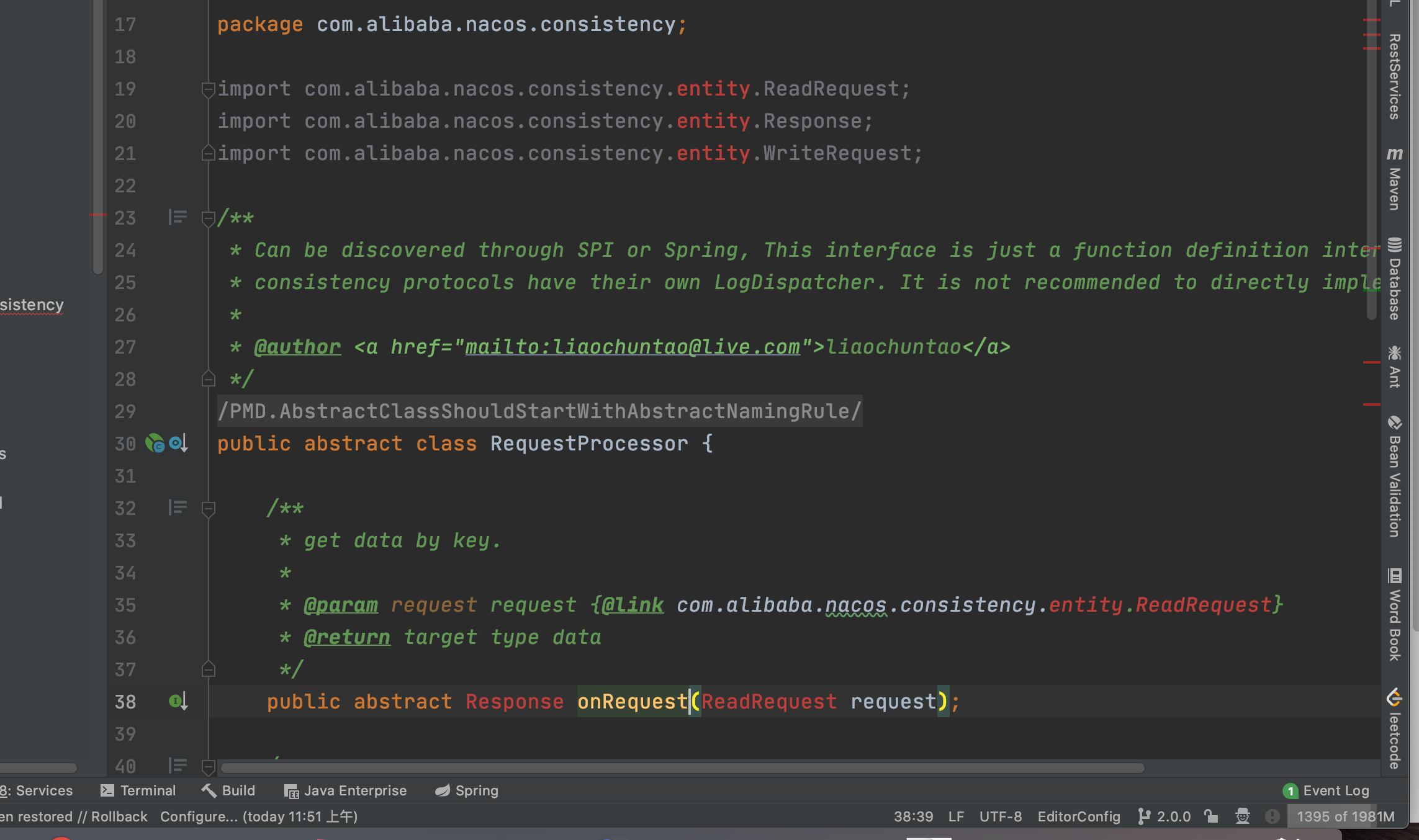Screen dimensions: 1419x840
Task: Click the Terminal icon in bottom bar
Action: [107, 790]
